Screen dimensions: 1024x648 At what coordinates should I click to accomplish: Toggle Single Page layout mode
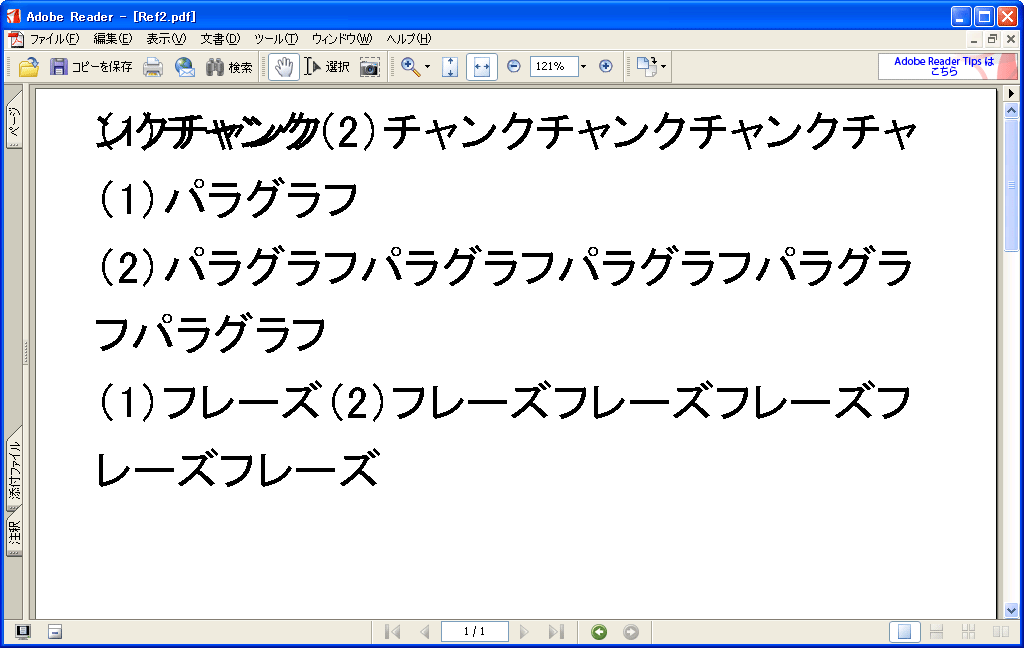click(903, 631)
